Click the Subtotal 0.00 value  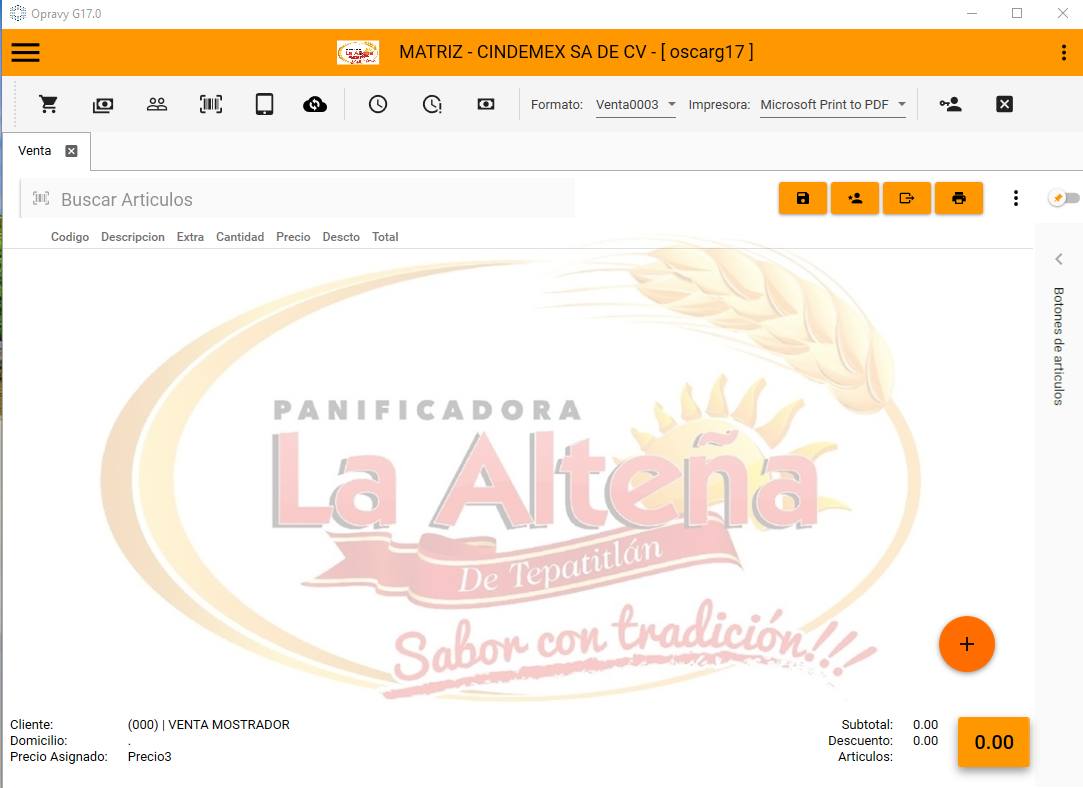pyautogui.click(x=925, y=724)
